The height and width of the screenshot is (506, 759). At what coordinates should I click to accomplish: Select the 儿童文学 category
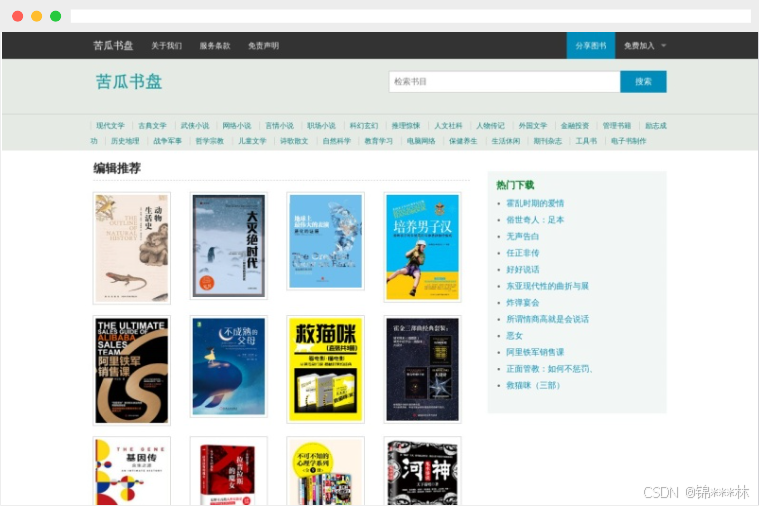(252, 141)
